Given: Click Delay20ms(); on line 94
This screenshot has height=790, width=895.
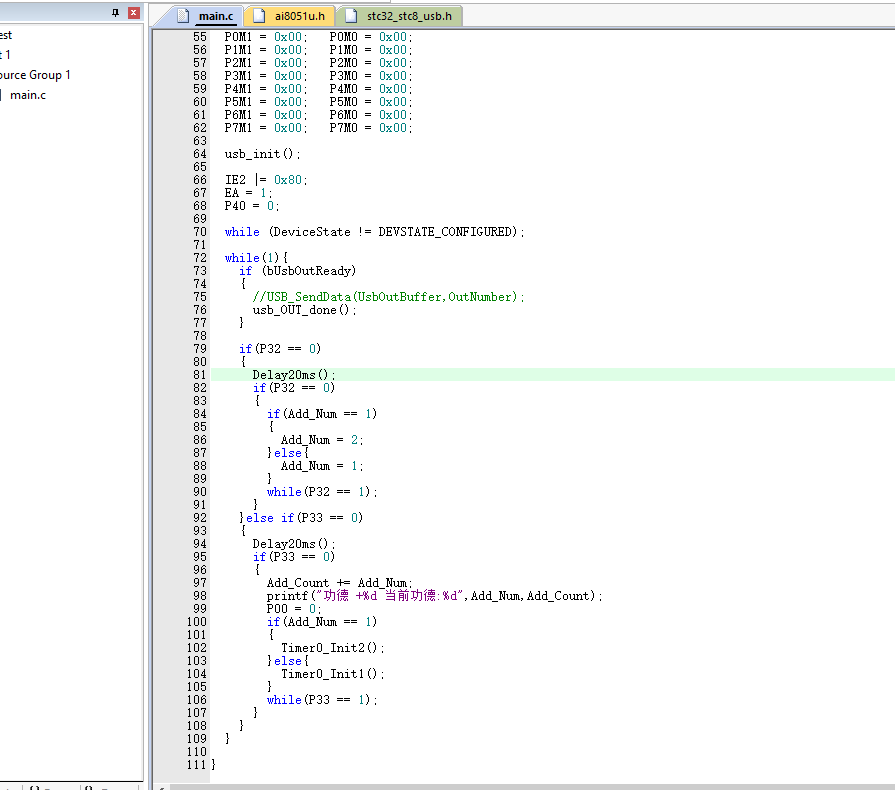Looking at the screenshot, I should coord(293,544).
